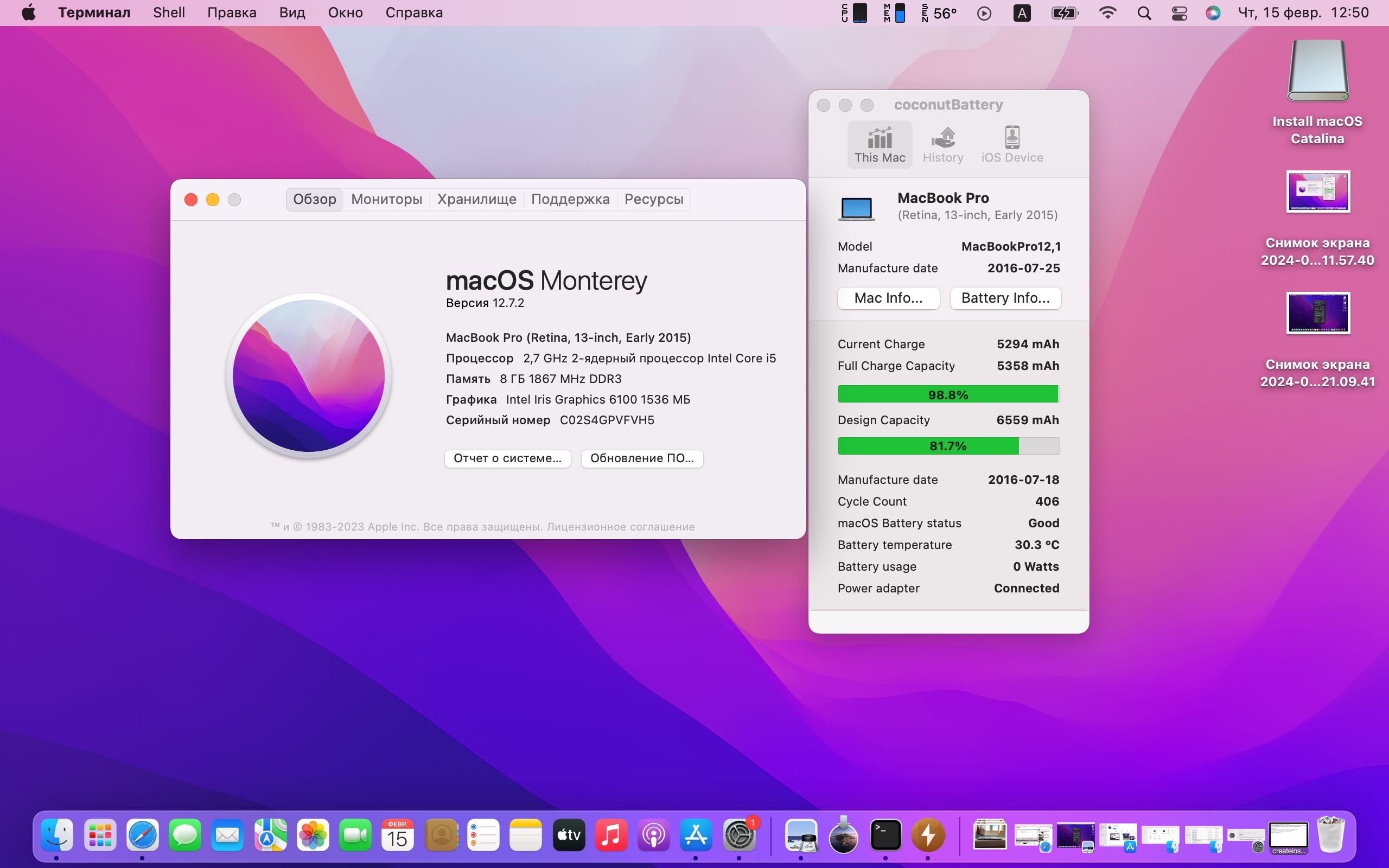Click the Battery Info button
The image size is (1389, 868).
click(x=1005, y=298)
